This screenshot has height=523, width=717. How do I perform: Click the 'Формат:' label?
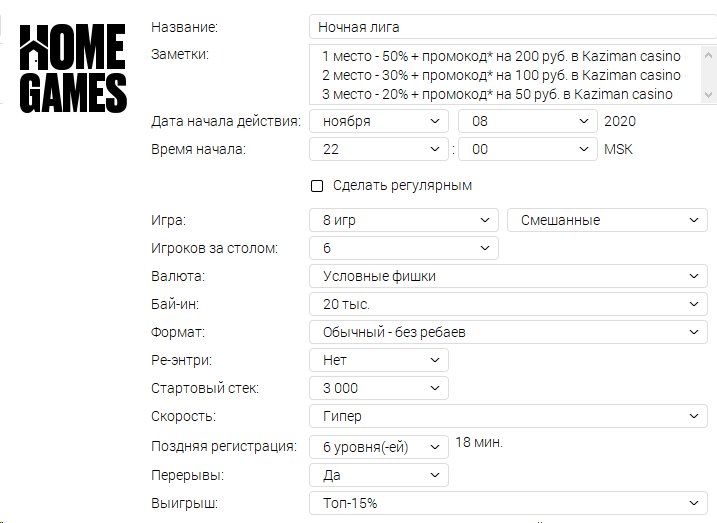[x=178, y=332]
